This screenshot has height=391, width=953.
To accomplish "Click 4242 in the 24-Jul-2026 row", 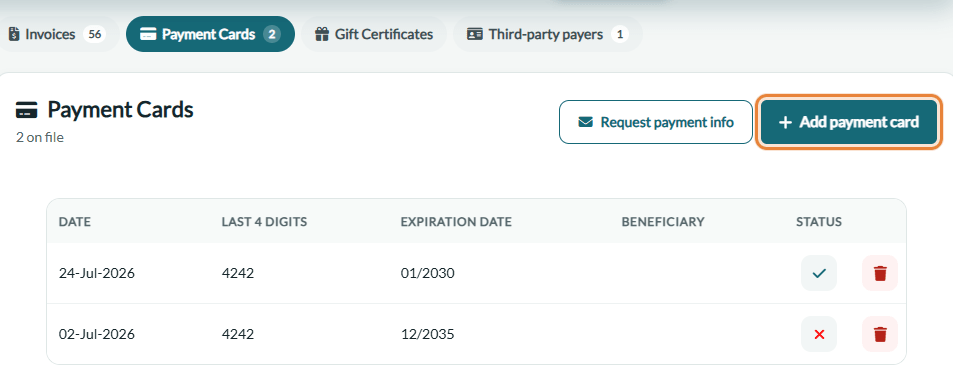I will 238,274.
